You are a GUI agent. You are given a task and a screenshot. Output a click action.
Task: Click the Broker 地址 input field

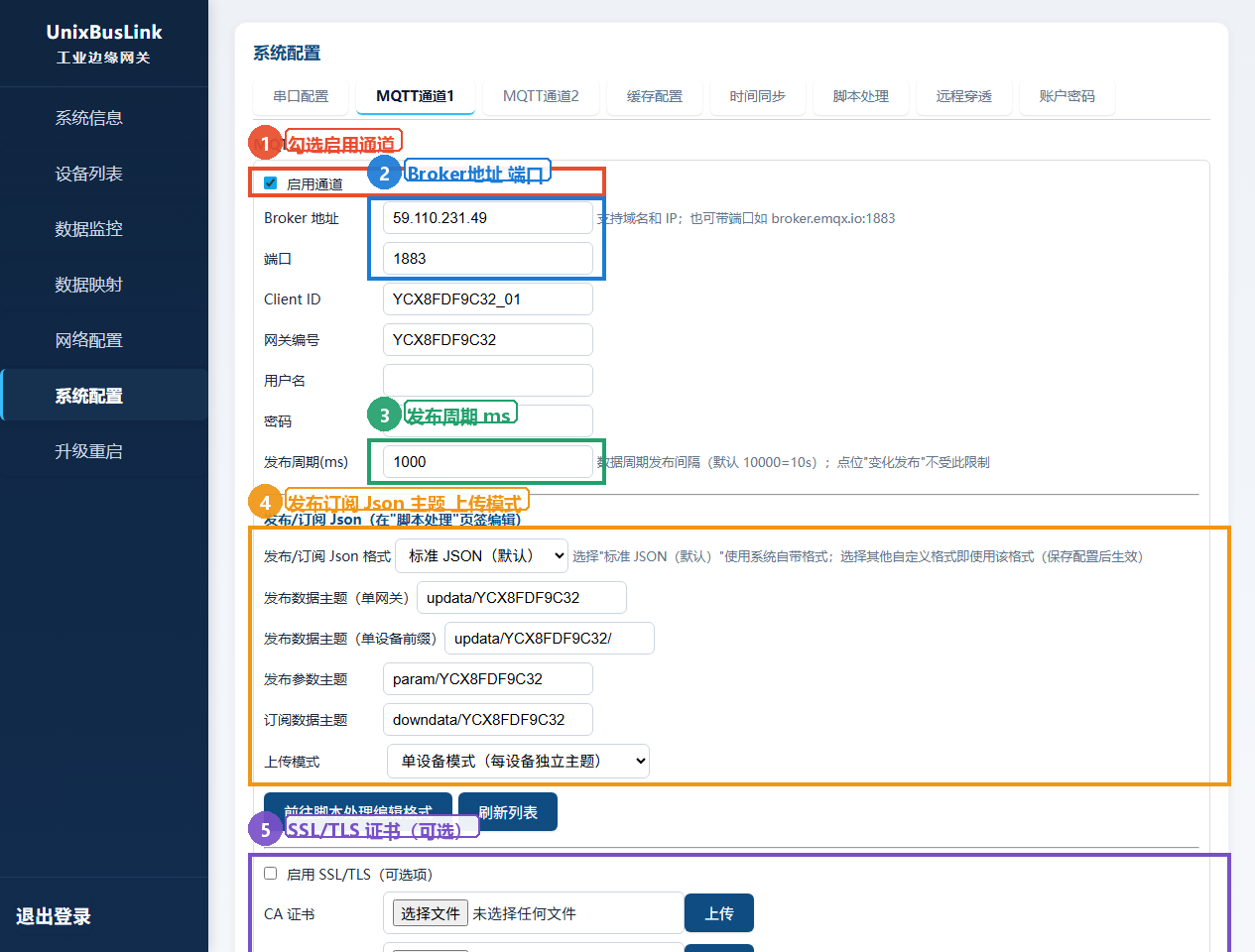pos(488,218)
